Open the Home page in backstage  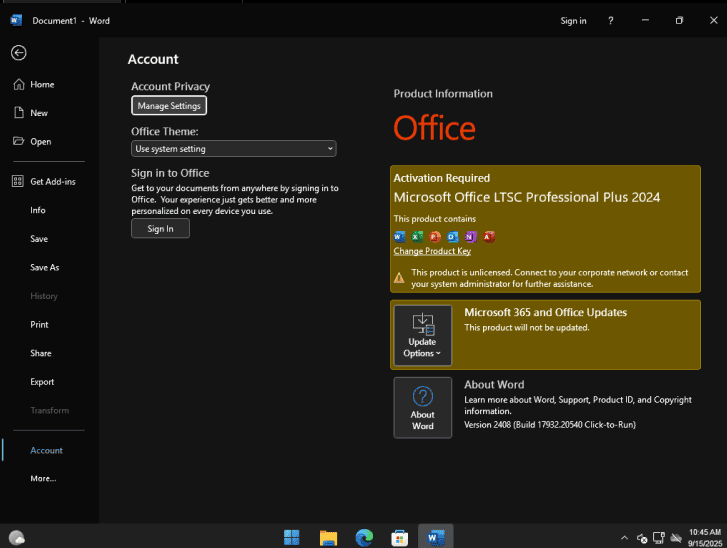click(x=42, y=84)
